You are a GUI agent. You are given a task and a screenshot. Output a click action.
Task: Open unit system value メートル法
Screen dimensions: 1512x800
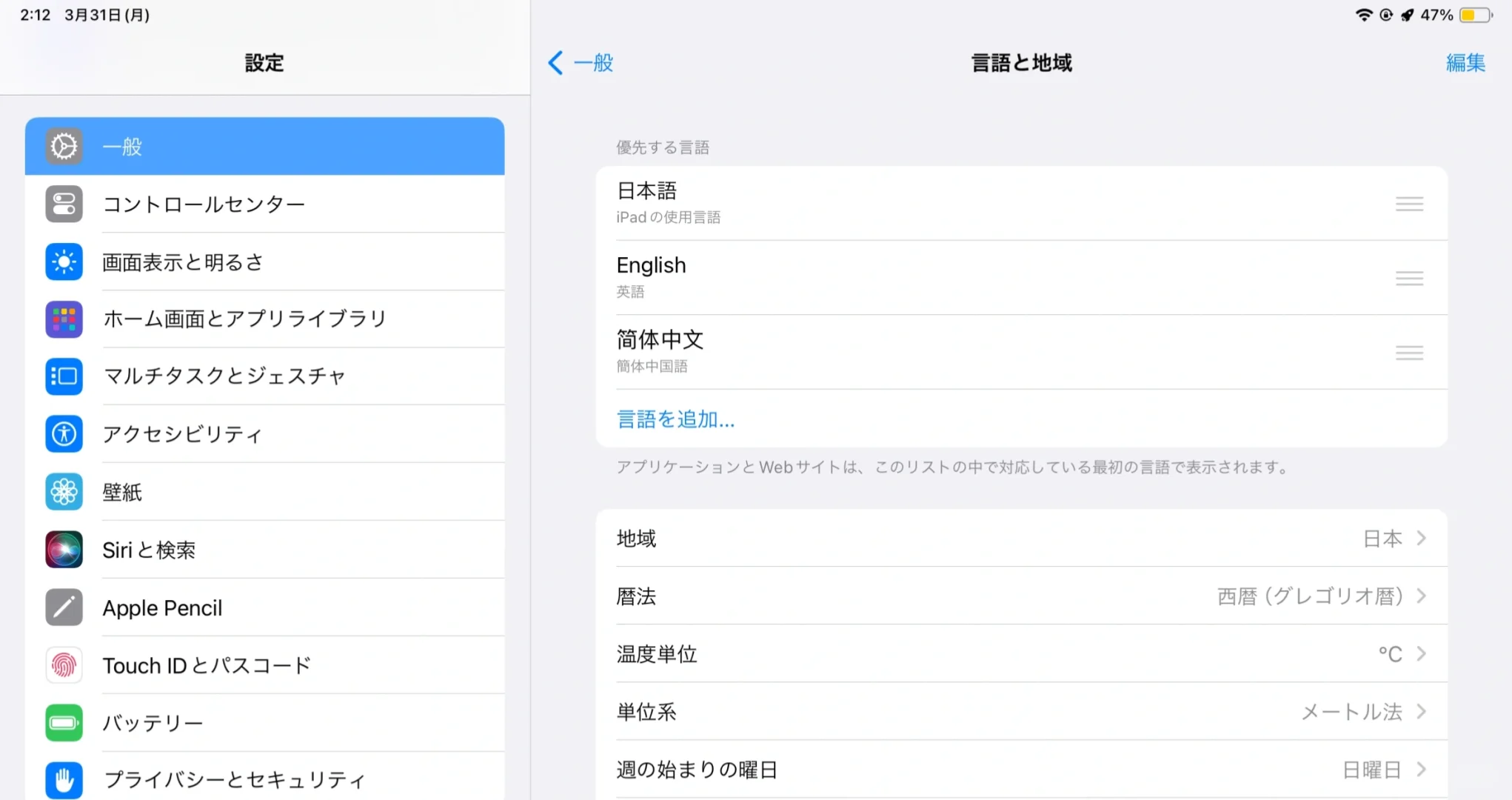pos(1352,712)
